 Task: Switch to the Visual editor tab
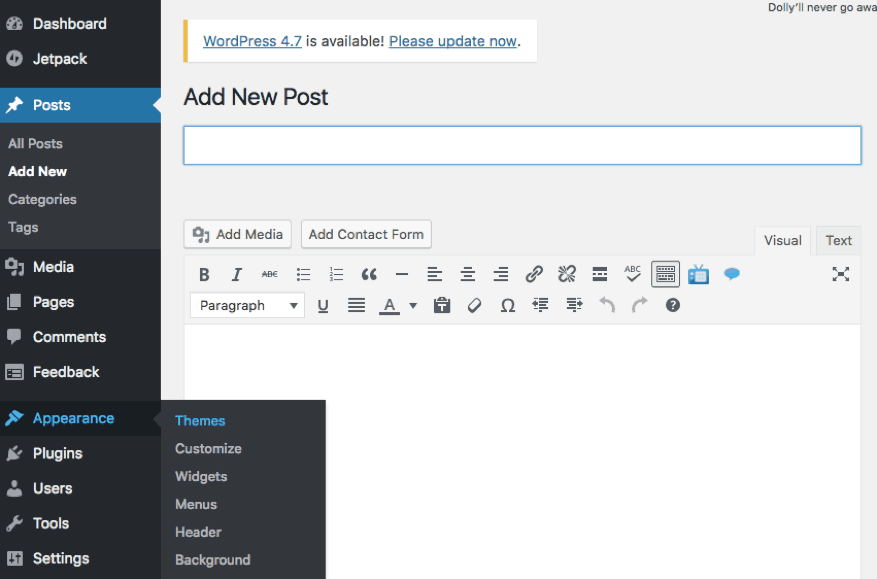pos(782,241)
